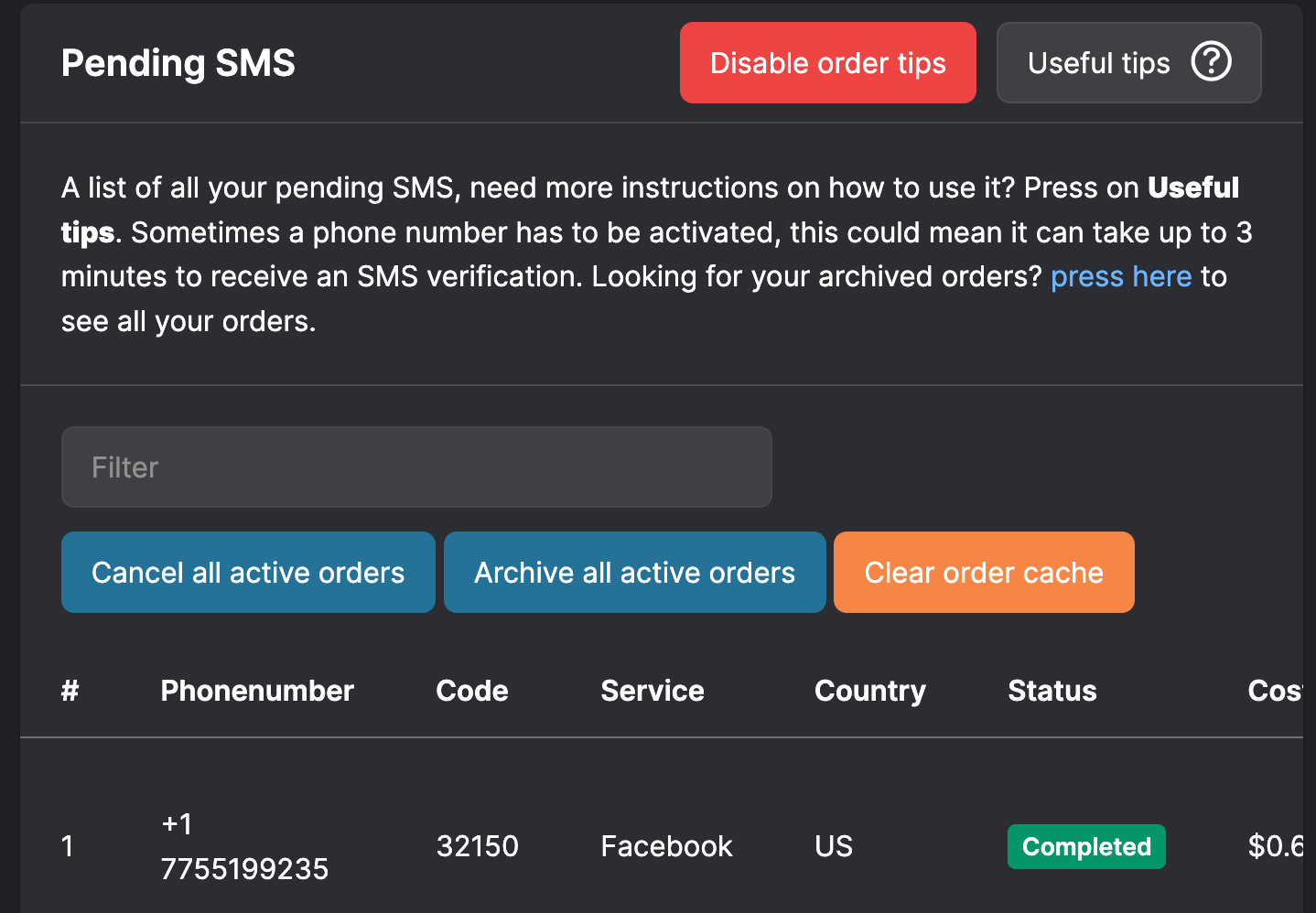Follow the "press here" archived orders link
The width and height of the screenshot is (1316, 913).
(1120, 276)
